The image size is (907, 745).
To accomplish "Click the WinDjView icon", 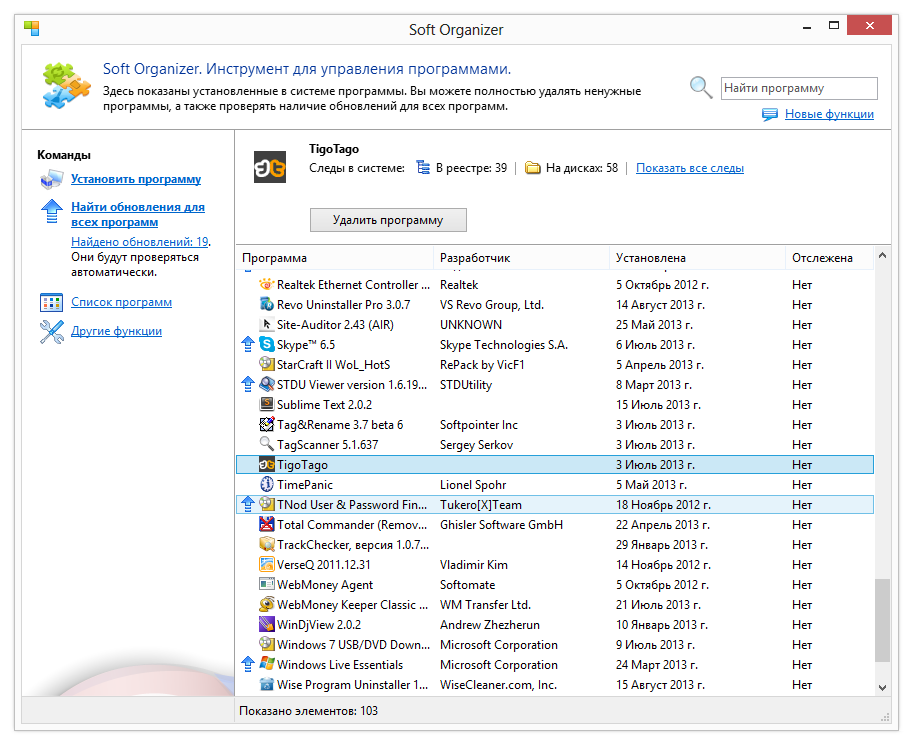I will pyautogui.click(x=267, y=624).
